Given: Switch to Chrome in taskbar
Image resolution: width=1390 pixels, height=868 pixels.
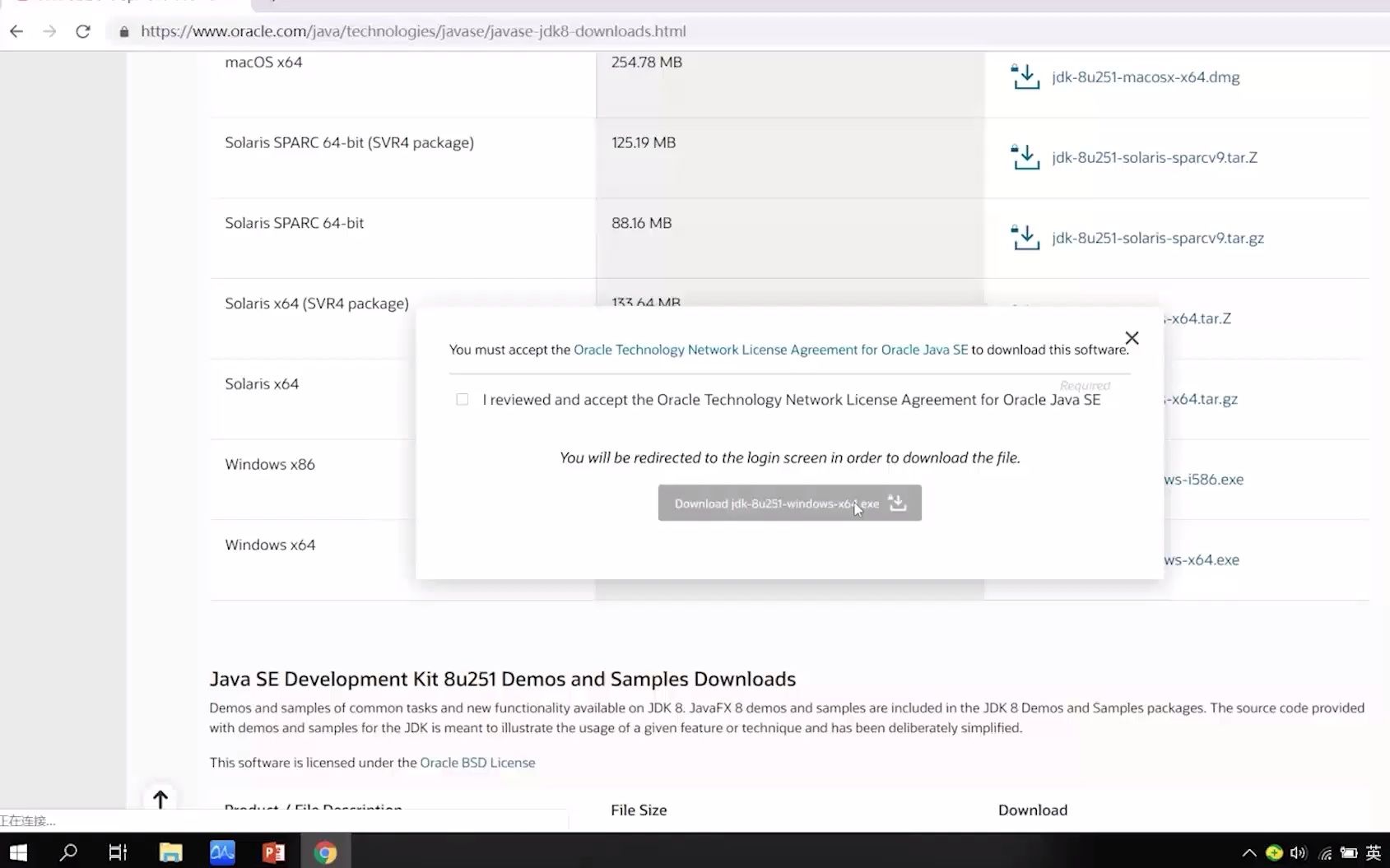Looking at the screenshot, I should tap(325, 852).
